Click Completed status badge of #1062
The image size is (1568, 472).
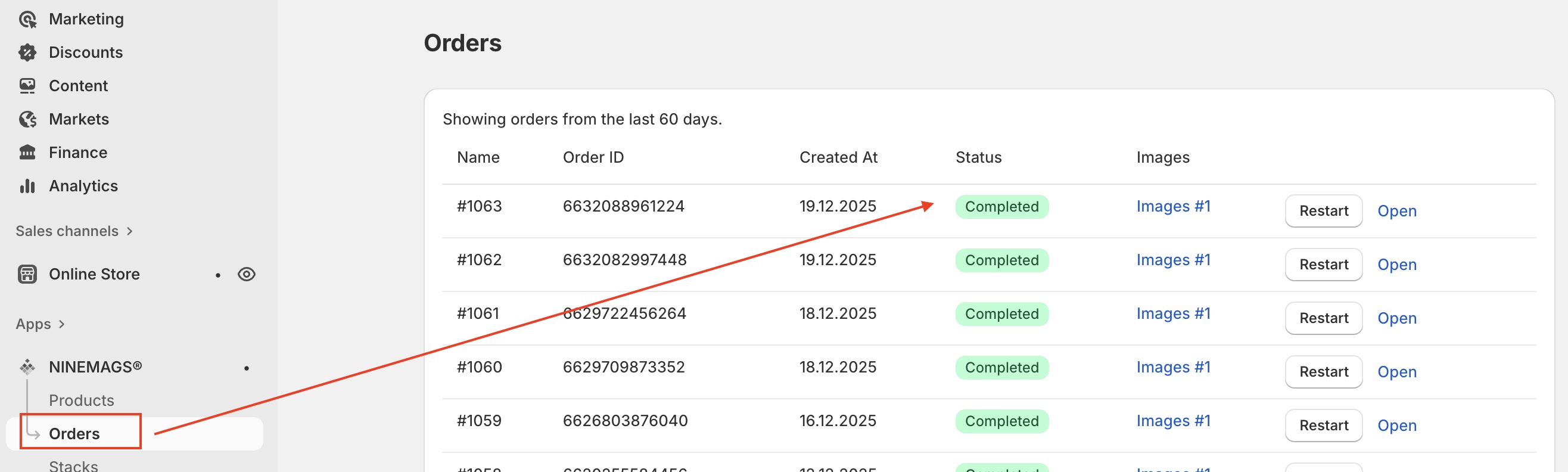coord(1002,260)
